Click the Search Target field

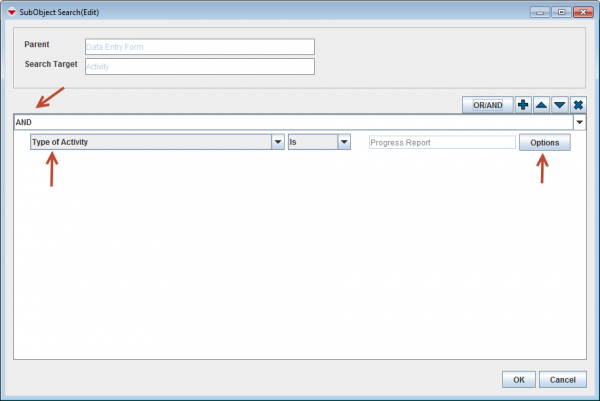click(x=199, y=66)
